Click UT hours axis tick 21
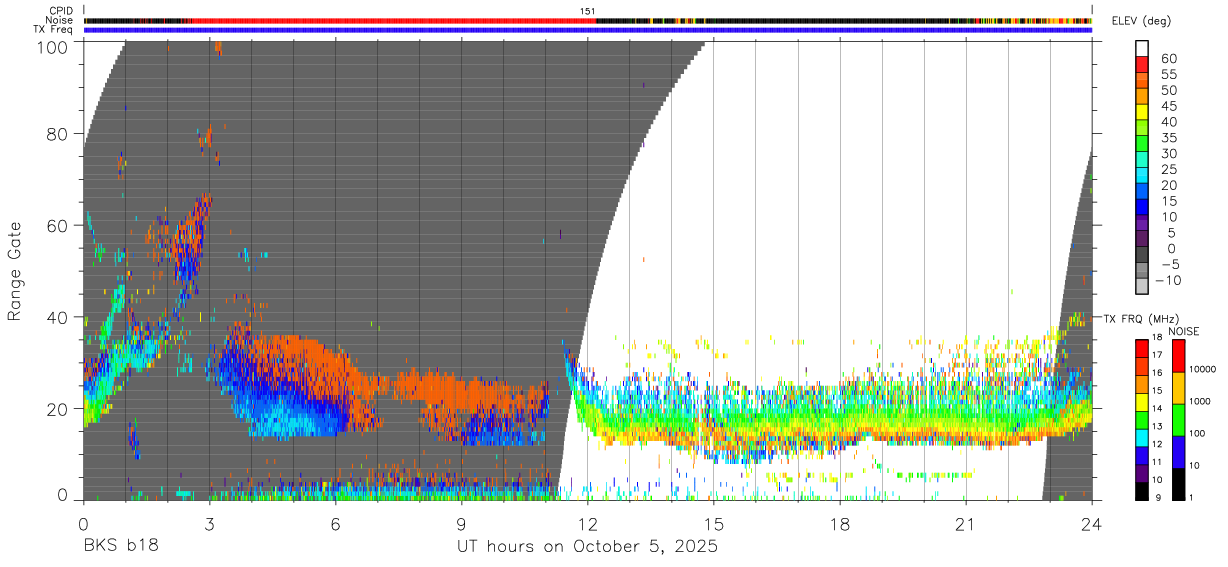The image size is (1228, 567). click(x=966, y=523)
